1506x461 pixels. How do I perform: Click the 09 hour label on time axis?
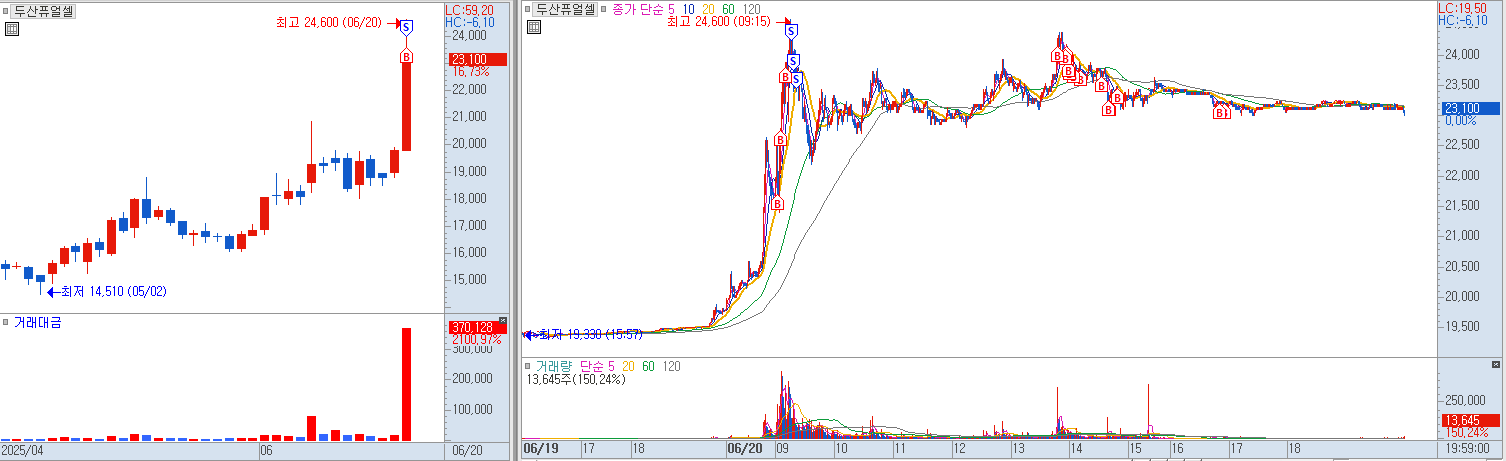tap(783, 451)
